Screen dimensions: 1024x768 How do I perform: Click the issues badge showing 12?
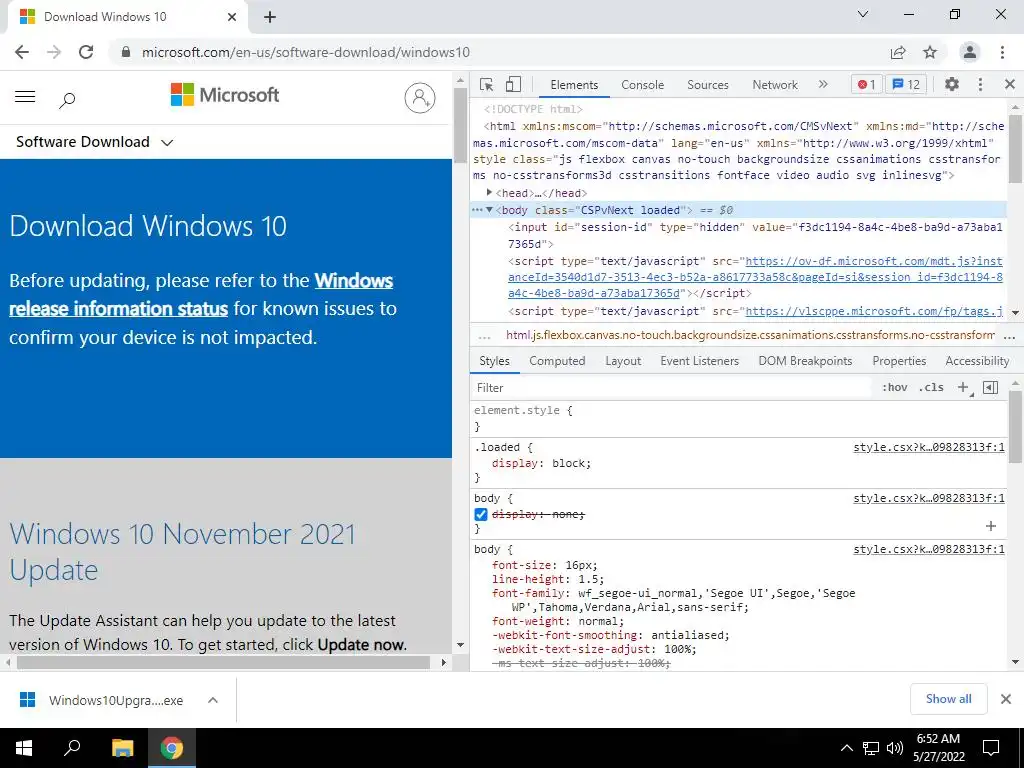pos(906,84)
